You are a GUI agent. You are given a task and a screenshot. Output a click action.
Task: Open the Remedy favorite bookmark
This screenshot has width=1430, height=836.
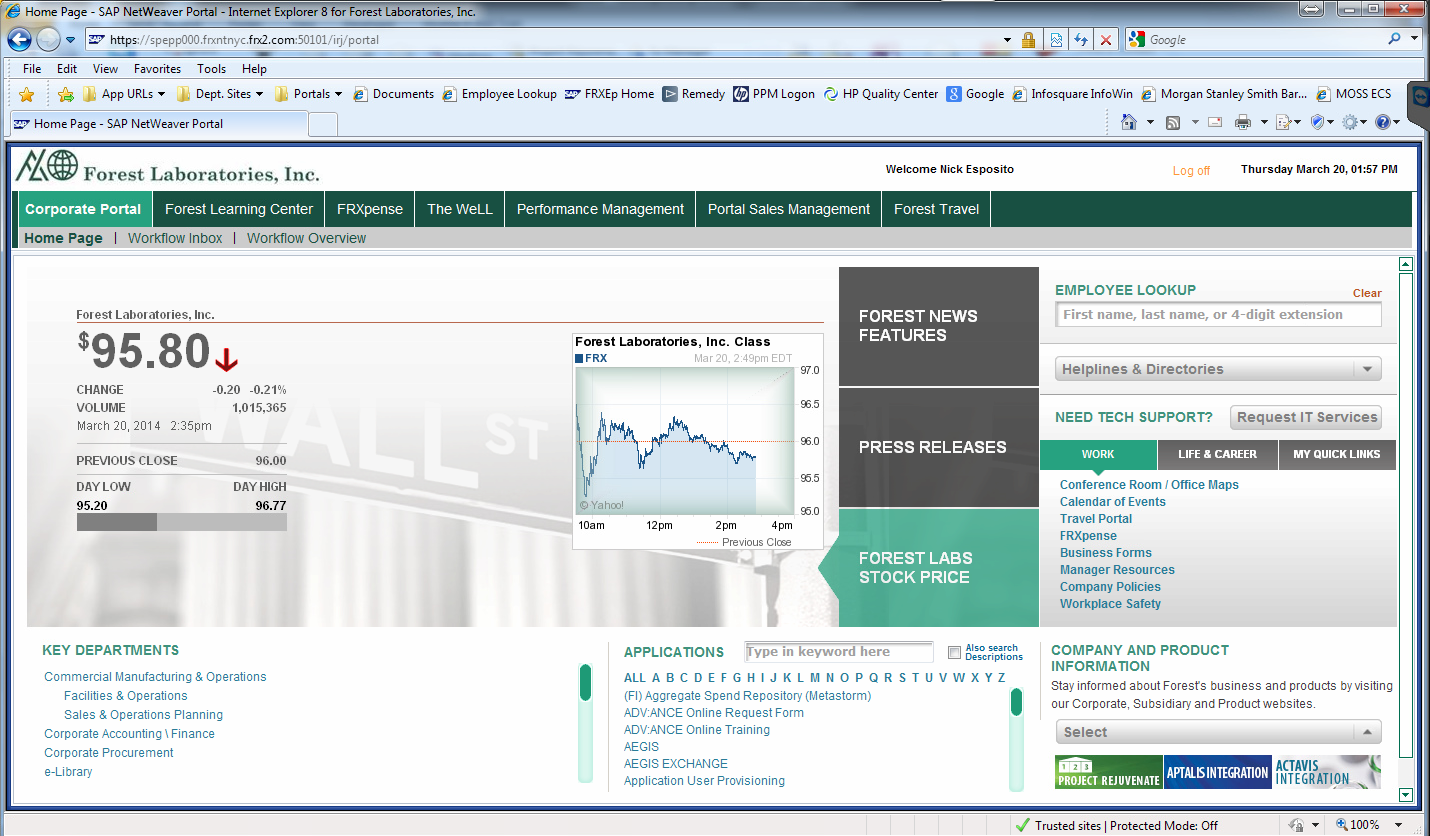(x=694, y=94)
